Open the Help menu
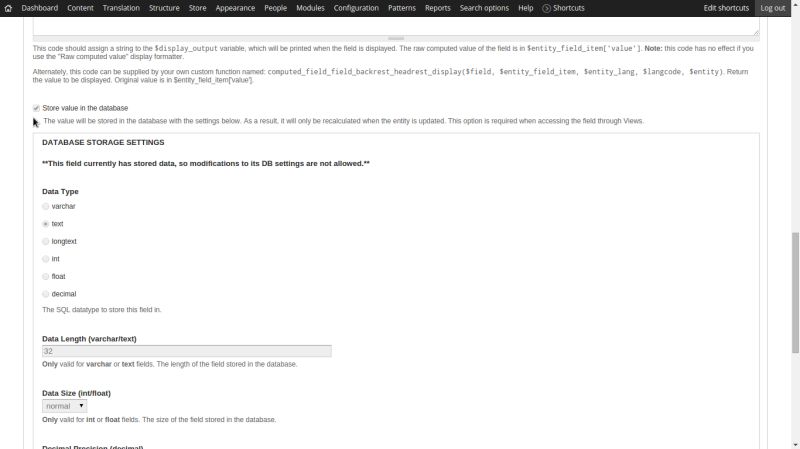This screenshot has width=800, height=449. pos(526,8)
